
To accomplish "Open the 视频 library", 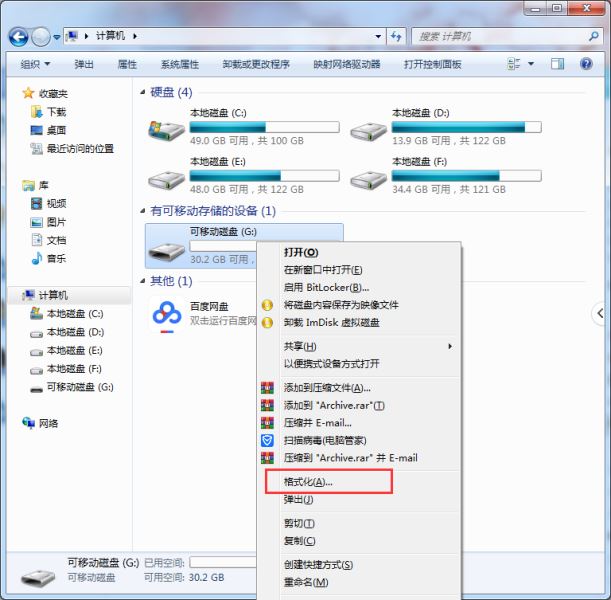I will pyautogui.click(x=49, y=203).
